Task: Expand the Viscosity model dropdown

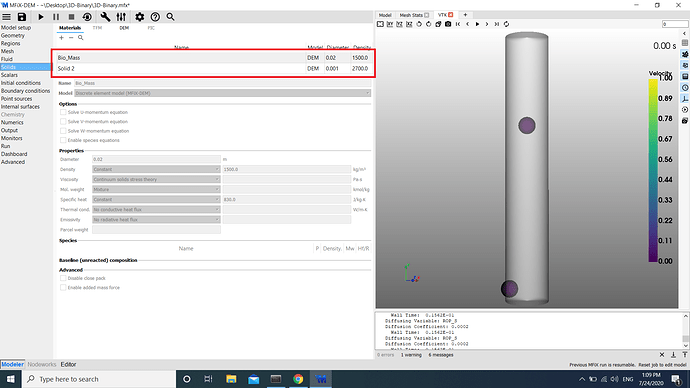Action: tap(156, 179)
